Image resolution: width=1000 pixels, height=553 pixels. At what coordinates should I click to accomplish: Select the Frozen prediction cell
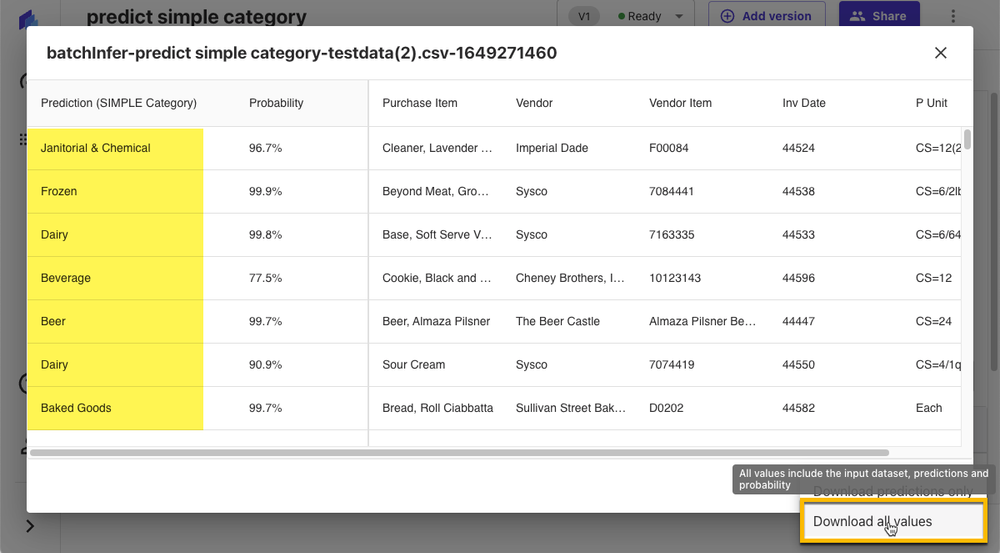(x=115, y=191)
